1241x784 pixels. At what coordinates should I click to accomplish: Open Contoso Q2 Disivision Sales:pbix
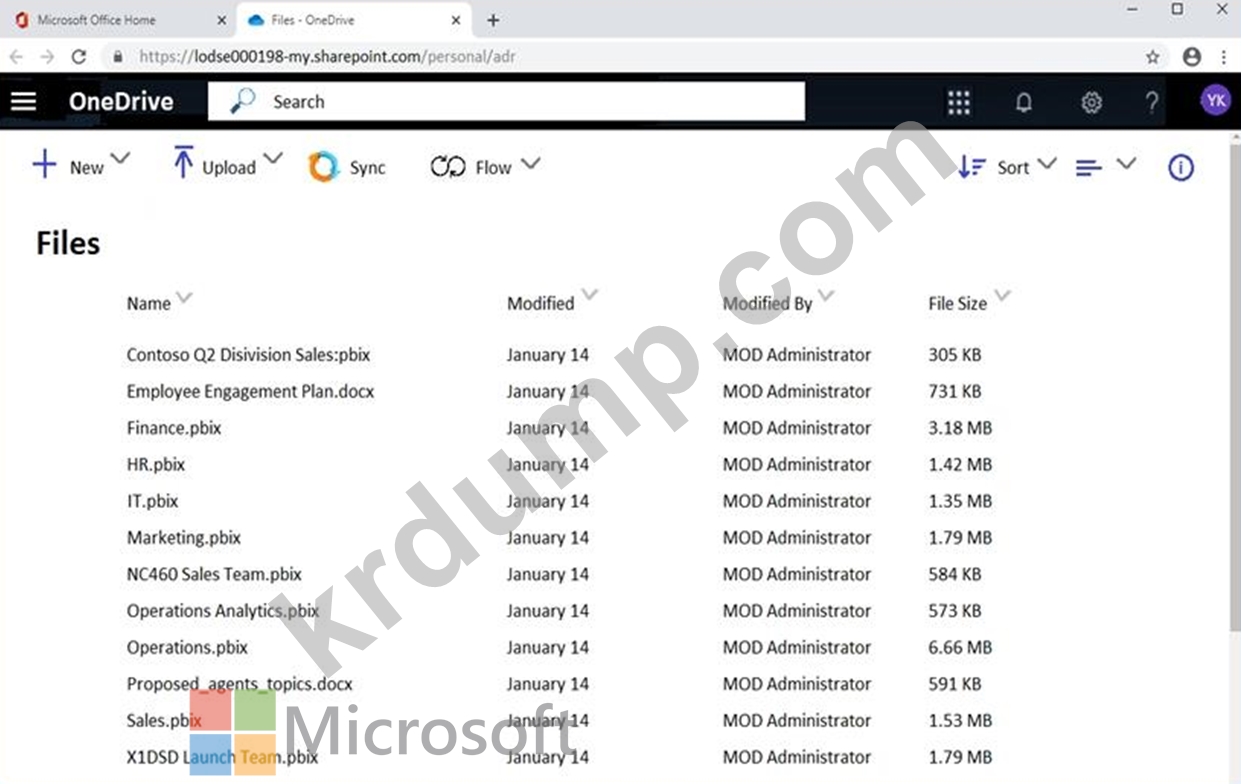coord(249,355)
